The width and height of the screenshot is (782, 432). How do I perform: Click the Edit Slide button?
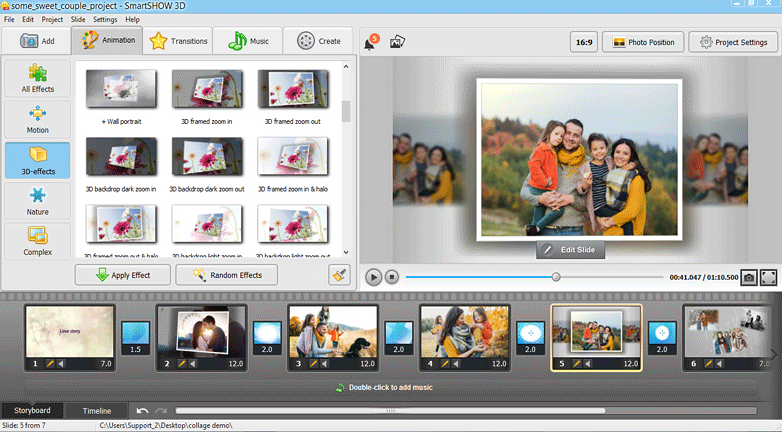click(570, 250)
